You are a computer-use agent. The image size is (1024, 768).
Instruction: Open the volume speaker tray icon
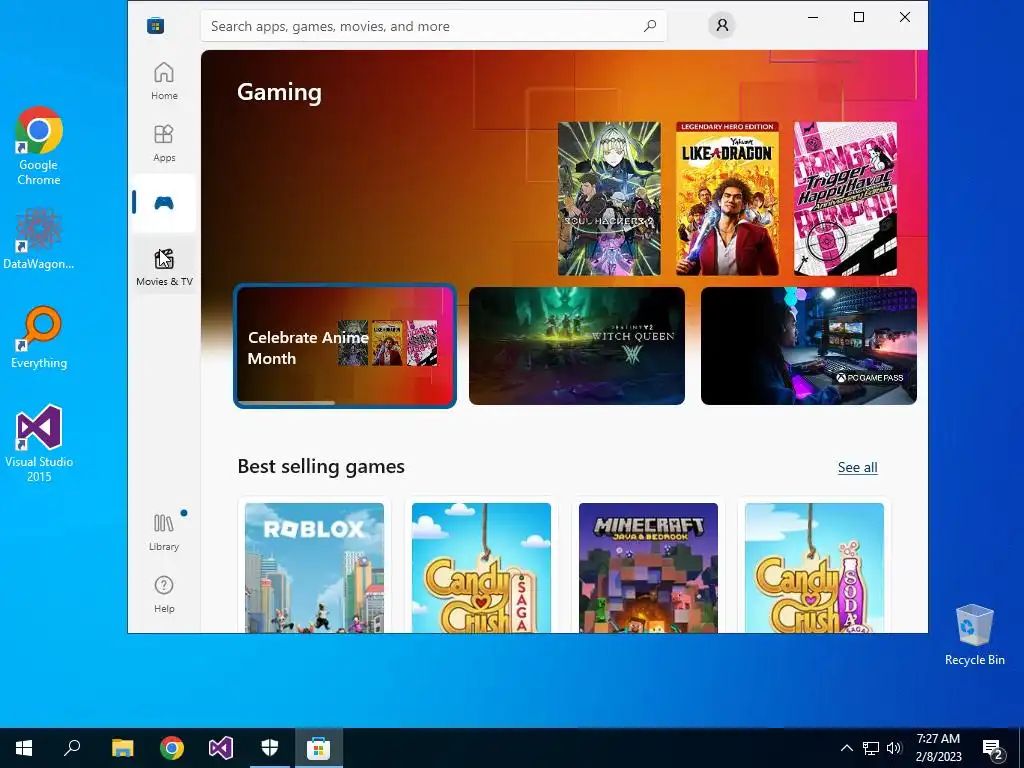[x=894, y=748]
